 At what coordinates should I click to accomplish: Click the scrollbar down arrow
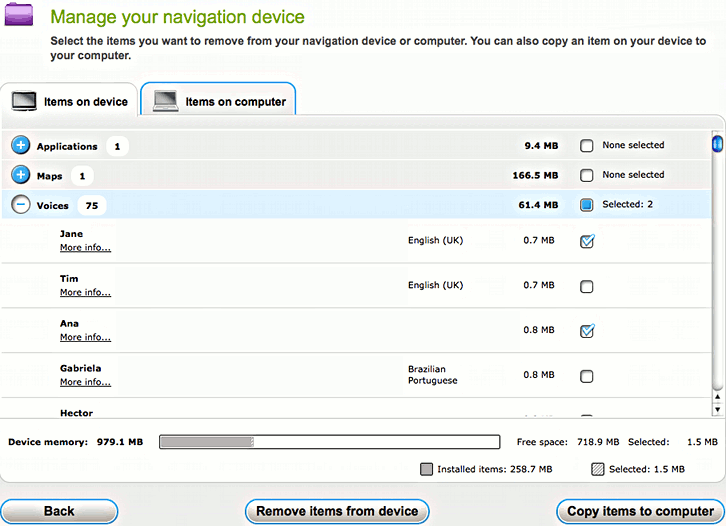[x=717, y=409]
